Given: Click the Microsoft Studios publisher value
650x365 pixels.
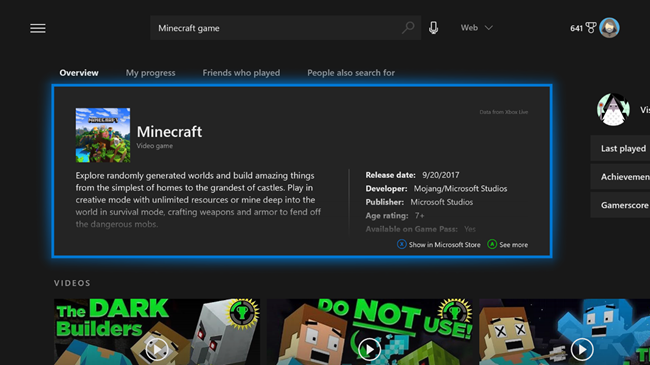Looking at the screenshot, I should pyautogui.click(x=441, y=202).
